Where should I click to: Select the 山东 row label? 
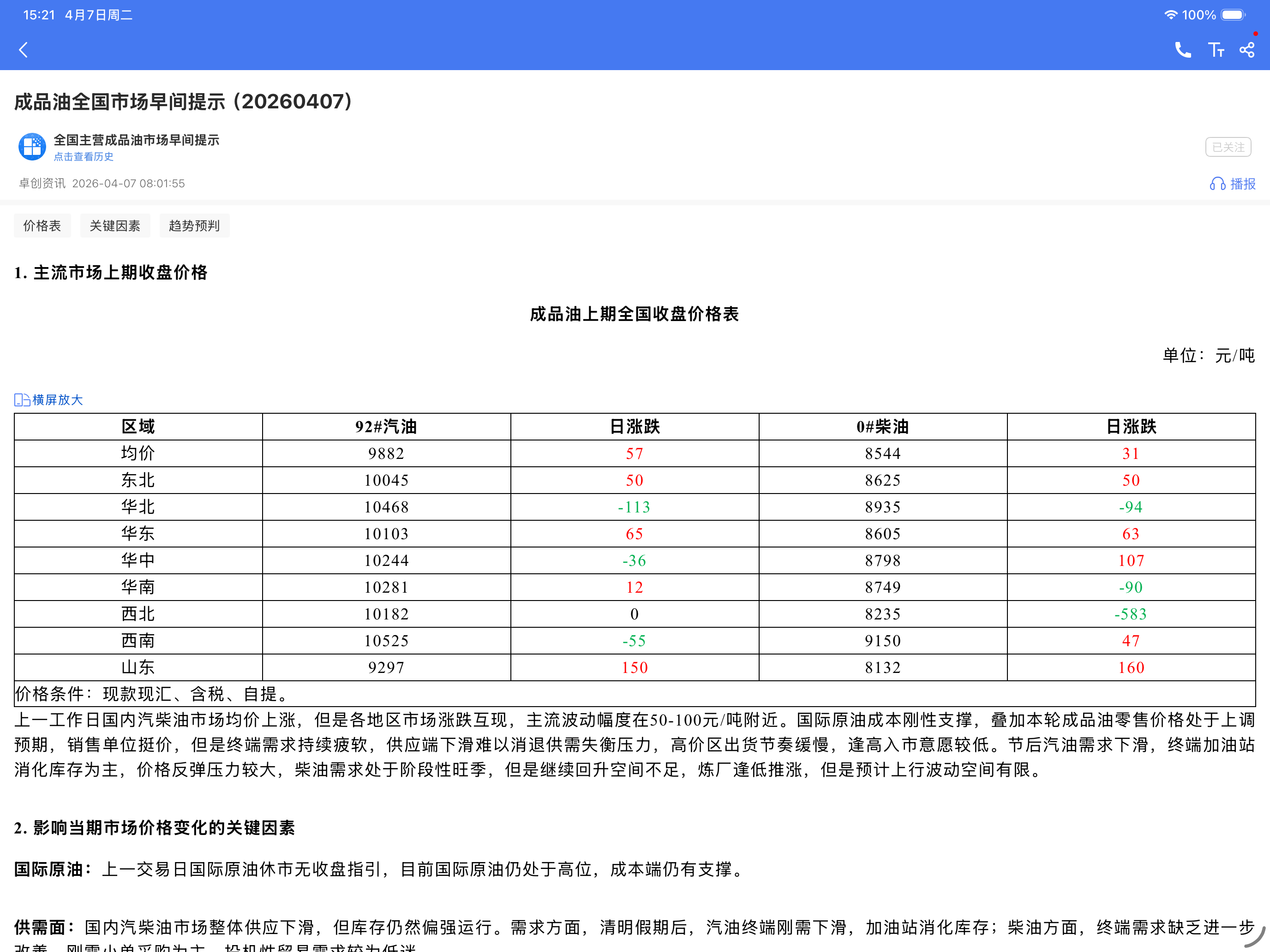tap(138, 667)
